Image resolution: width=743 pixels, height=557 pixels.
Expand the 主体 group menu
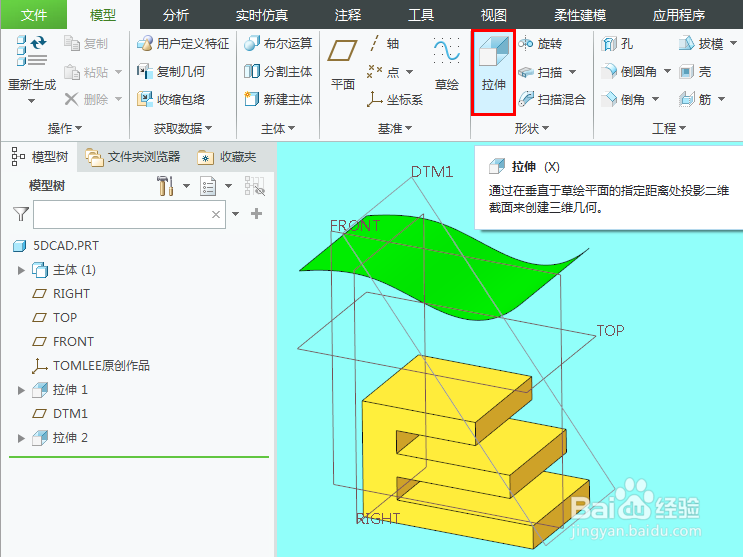click(x=278, y=128)
